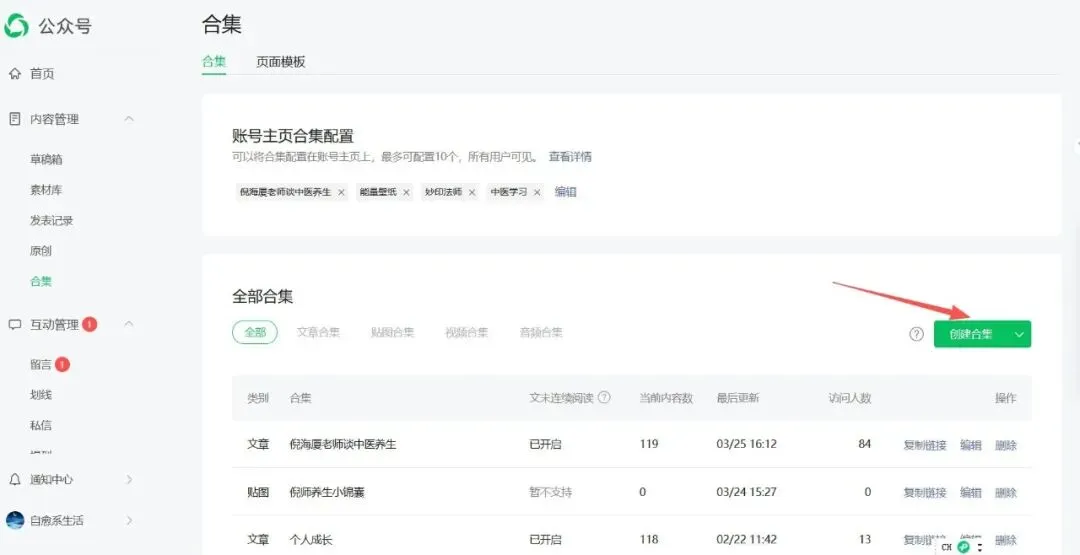Open 原创 in the sidebar

tap(41, 251)
